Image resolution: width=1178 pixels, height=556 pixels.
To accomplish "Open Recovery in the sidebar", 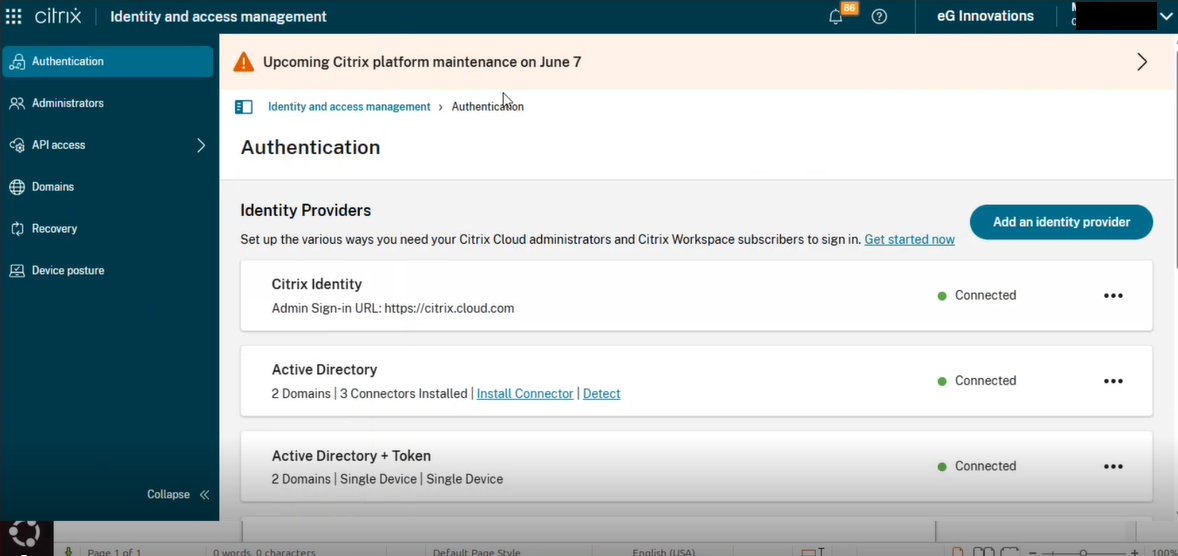I will click(54, 229).
